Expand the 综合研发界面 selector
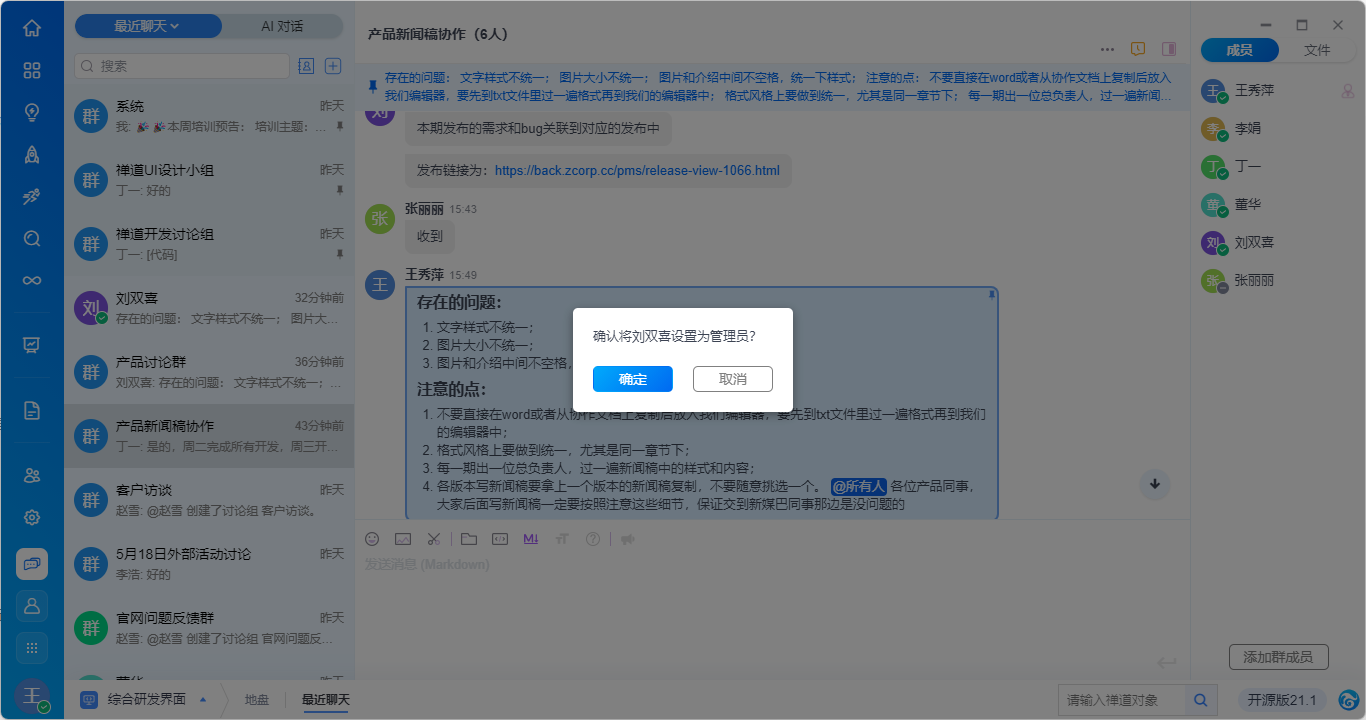The width and height of the screenshot is (1366, 720). click(147, 700)
